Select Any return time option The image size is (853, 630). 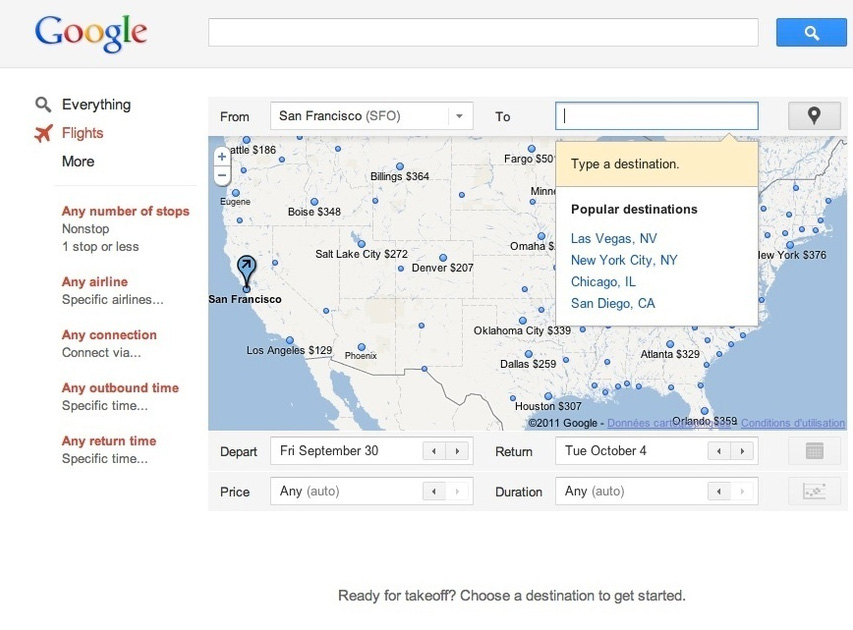click(x=109, y=441)
